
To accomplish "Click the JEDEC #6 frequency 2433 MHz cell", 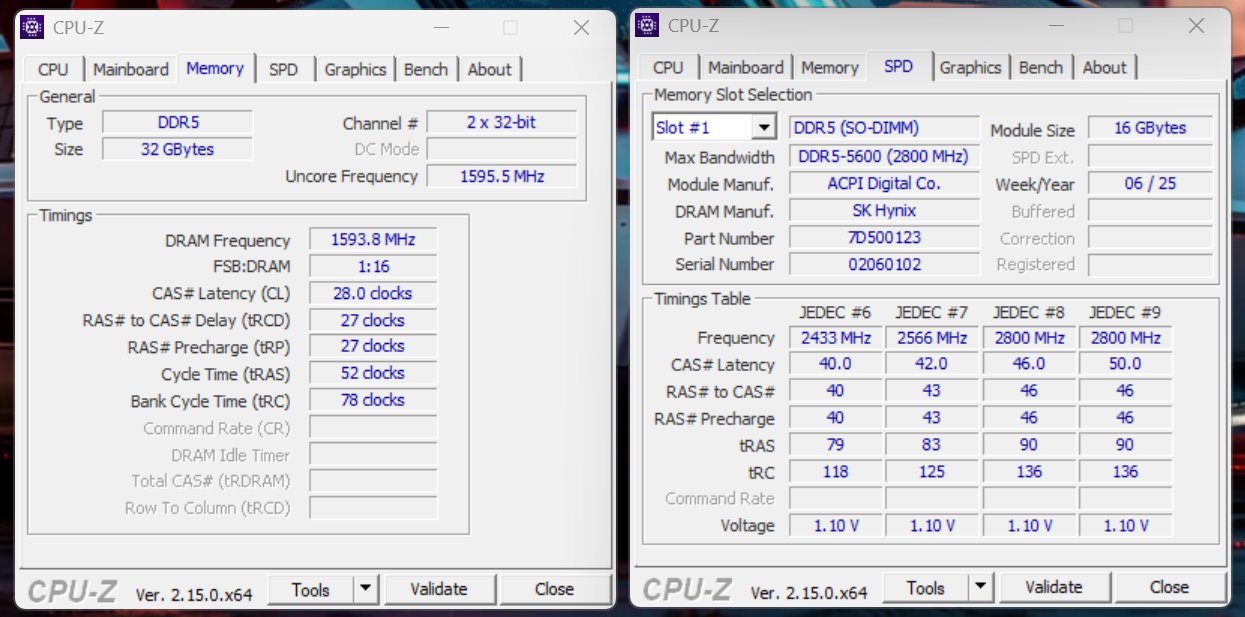I will pos(836,338).
